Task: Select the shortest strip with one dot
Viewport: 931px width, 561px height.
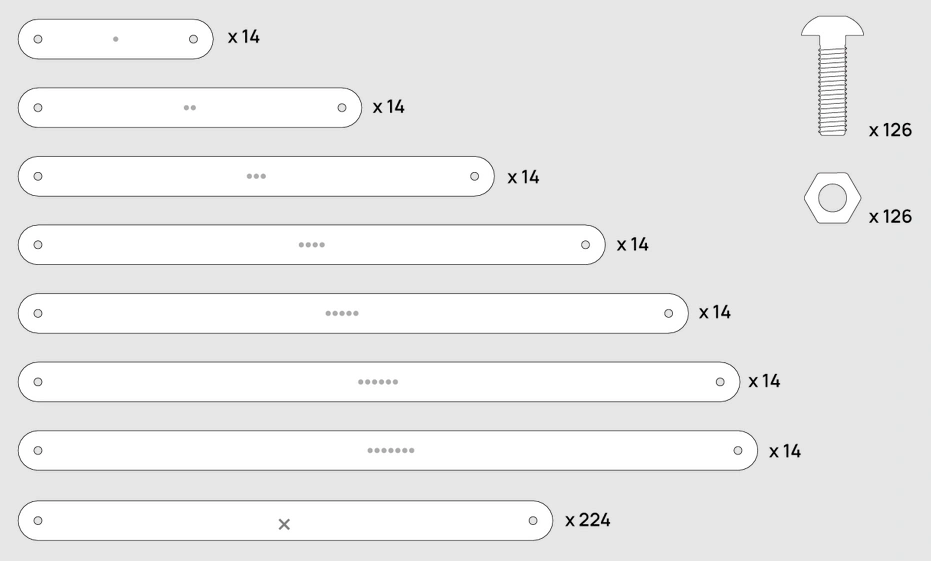Action: tap(116, 39)
